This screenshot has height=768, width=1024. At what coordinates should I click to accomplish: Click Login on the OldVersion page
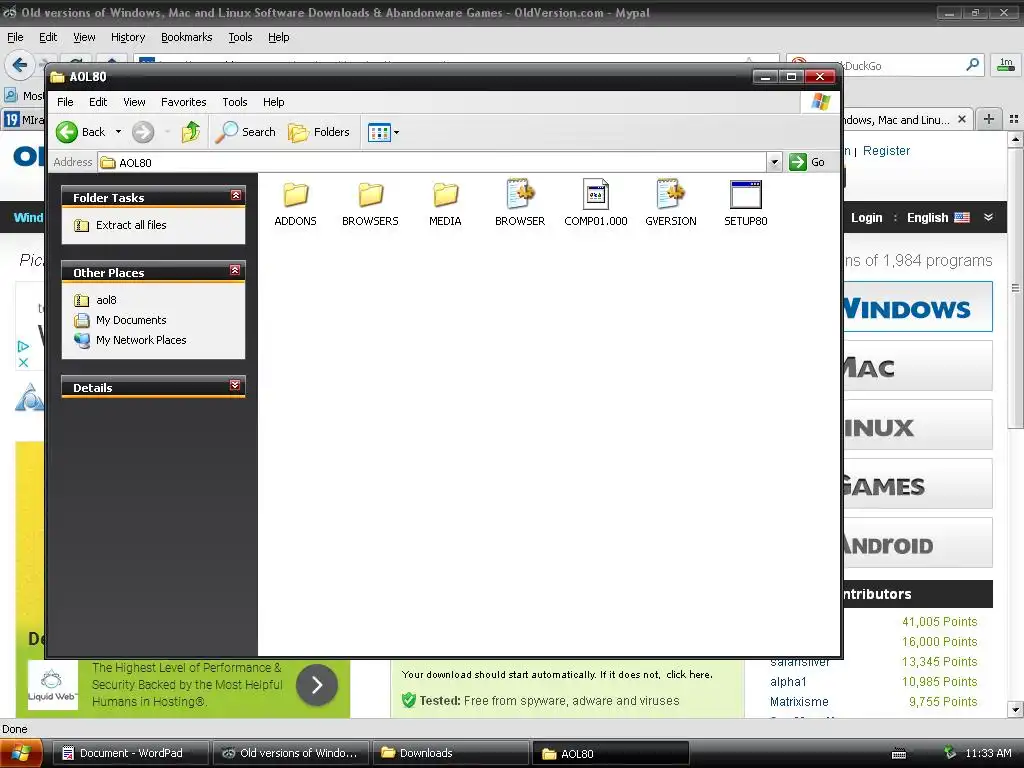[x=866, y=217]
